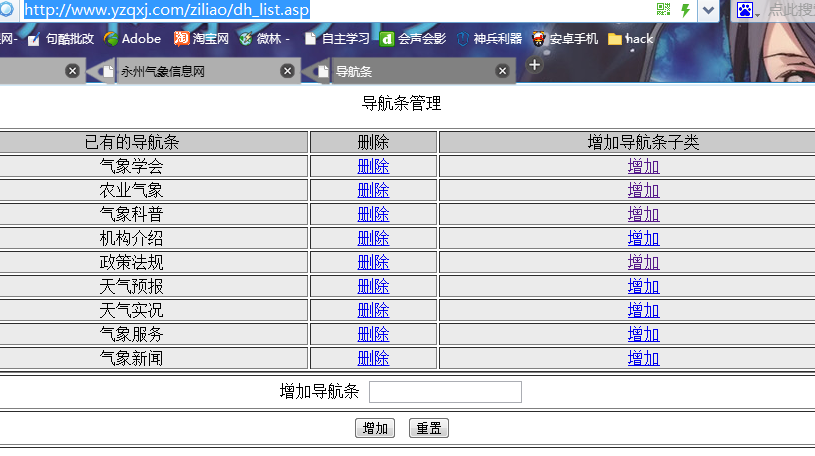
Task: Open the 安卓手机 bookmark
Action: coord(565,39)
